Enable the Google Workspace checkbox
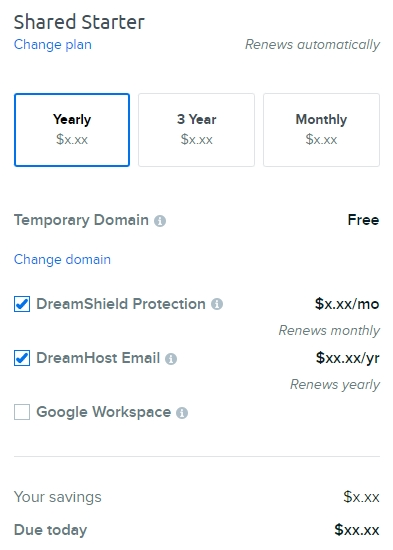 pyautogui.click(x=22, y=412)
